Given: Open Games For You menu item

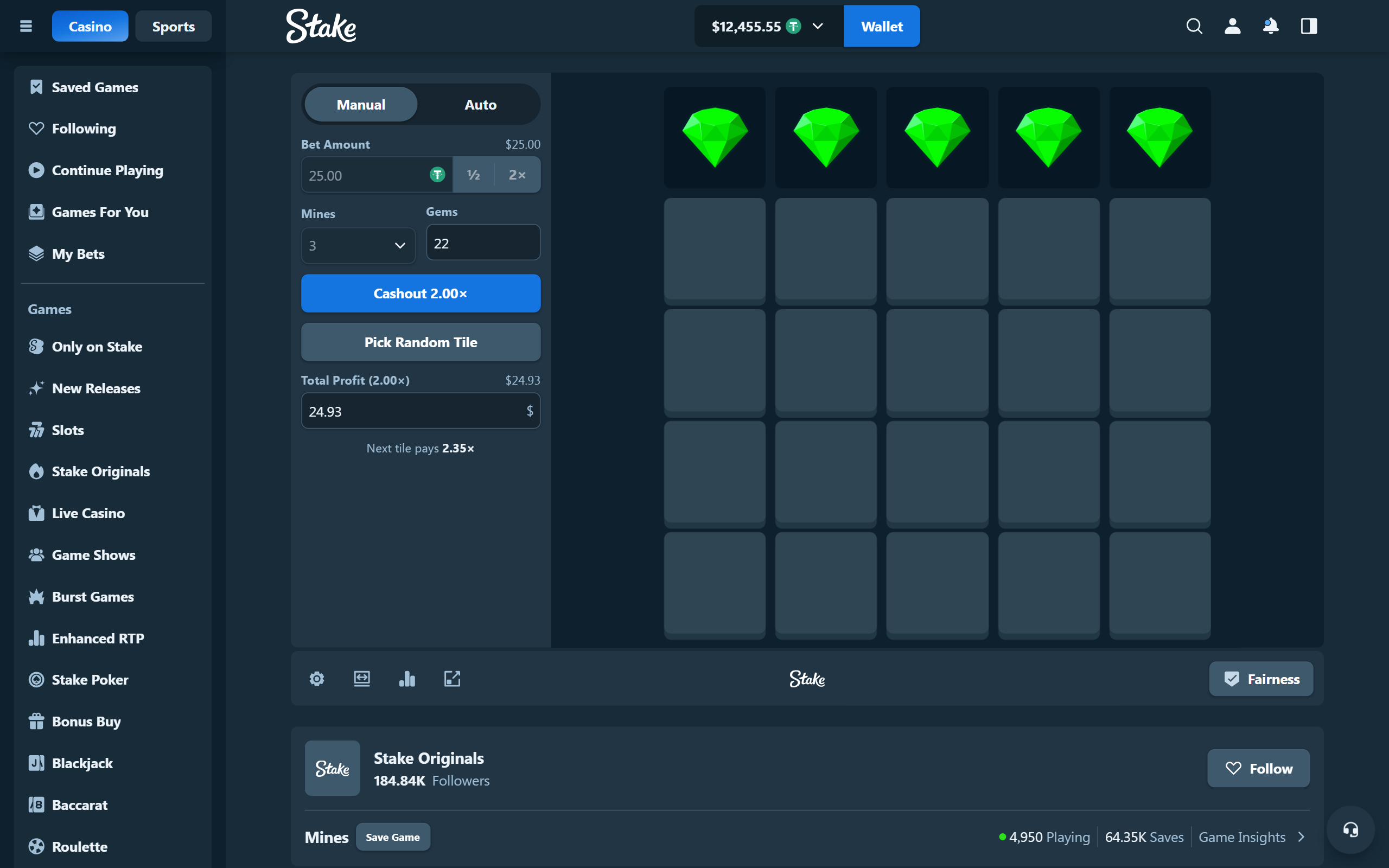Looking at the screenshot, I should pos(113,212).
